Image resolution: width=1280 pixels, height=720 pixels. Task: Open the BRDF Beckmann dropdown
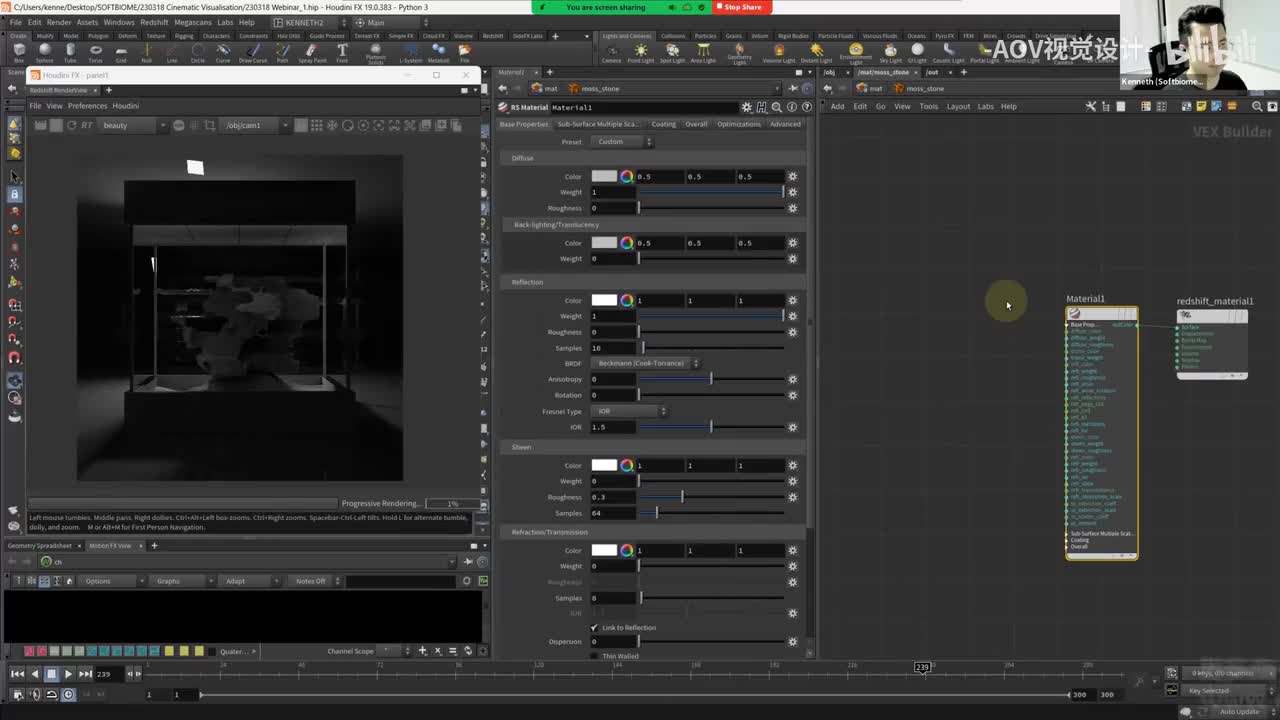[x=644, y=363]
